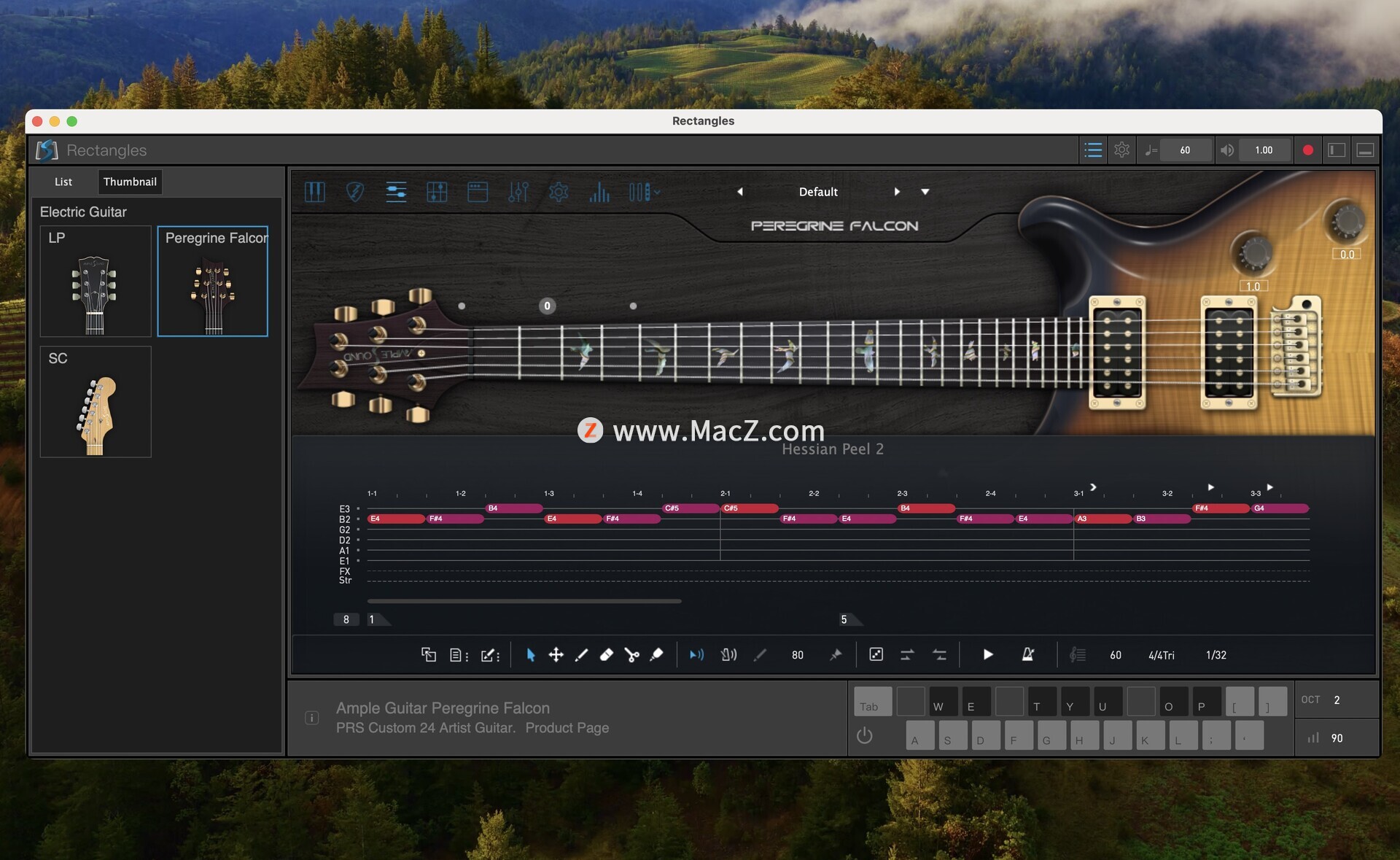Adjust the knob labeled 0.0
The height and width of the screenshot is (860, 1400).
click(x=1347, y=220)
